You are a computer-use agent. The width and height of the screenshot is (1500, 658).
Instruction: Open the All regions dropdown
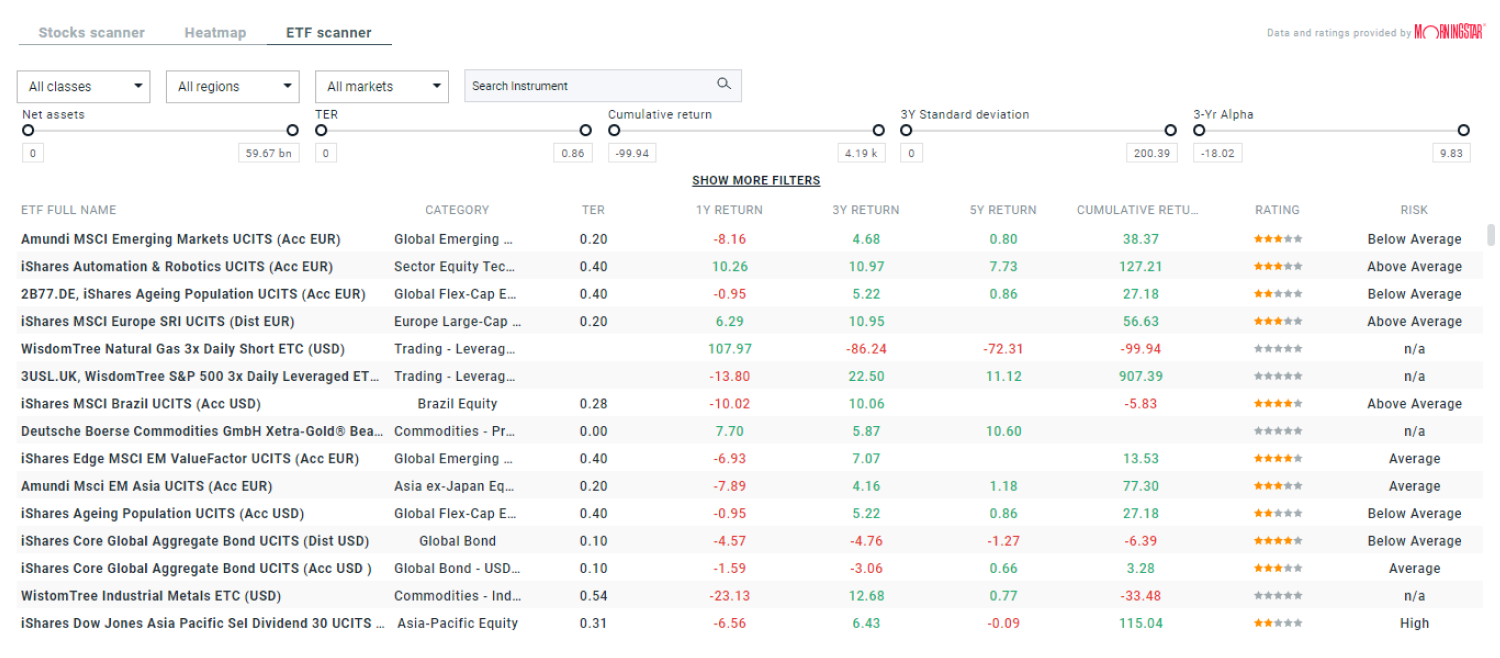pyautogui.click(x=232, y=86)
